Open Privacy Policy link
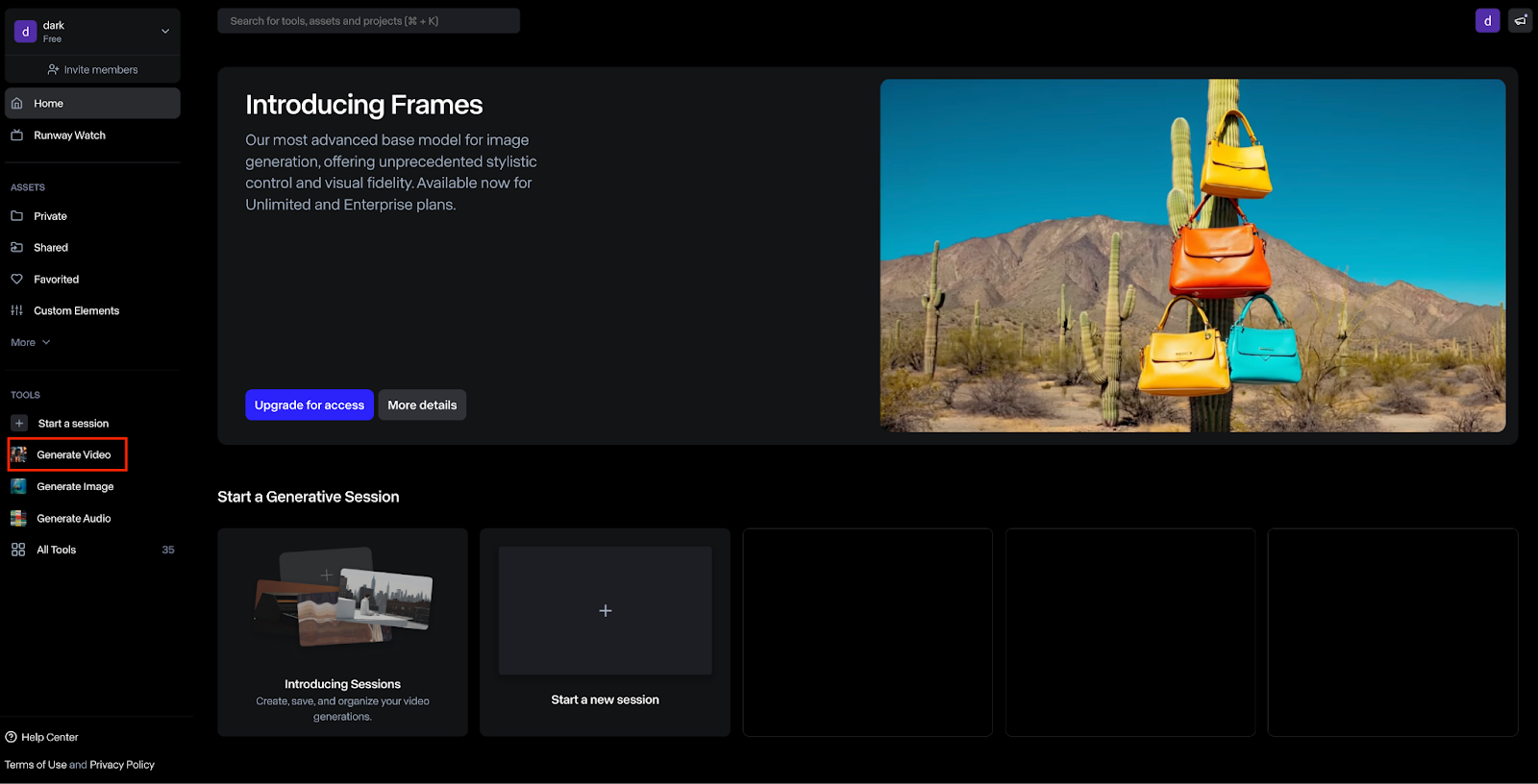Viewport: 1538px width, 784px height. [x=122, y=765]
